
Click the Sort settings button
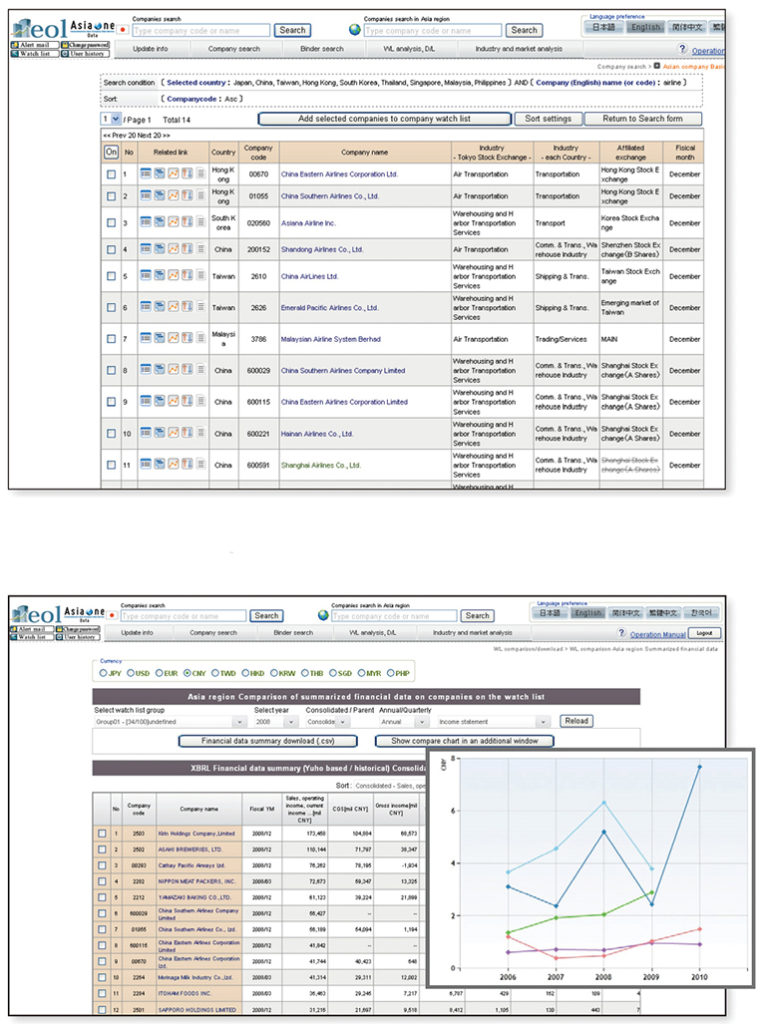click(x=548, y=119)
